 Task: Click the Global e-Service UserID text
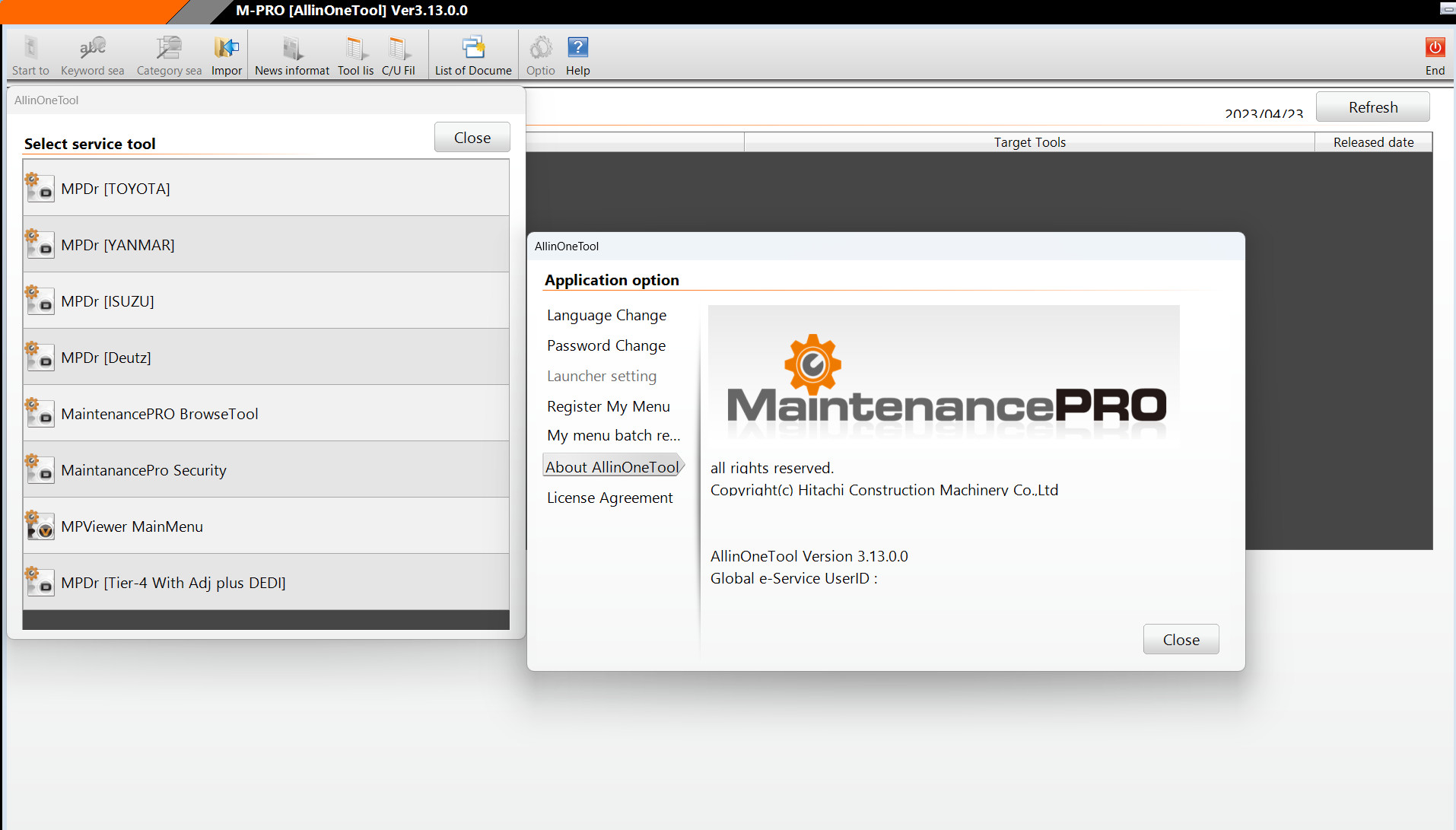coord(794,578)
